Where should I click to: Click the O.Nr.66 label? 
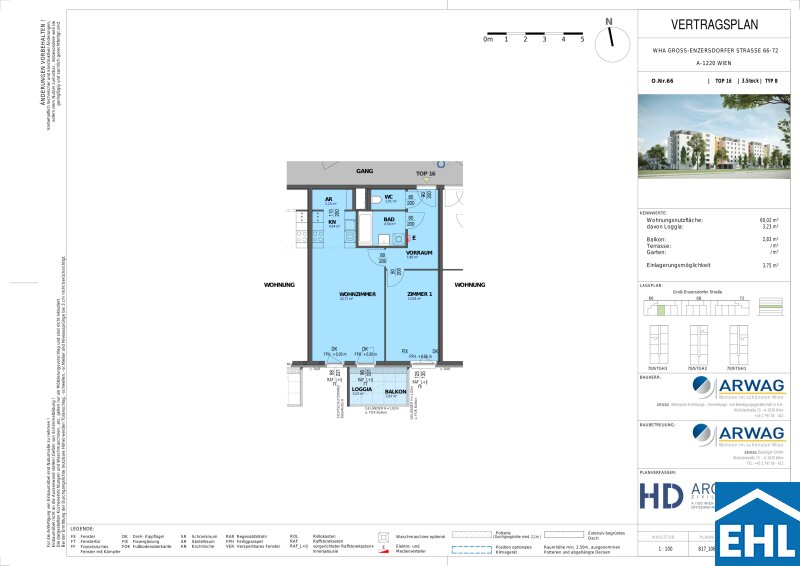pyautogui.click(x=662, y=81)
